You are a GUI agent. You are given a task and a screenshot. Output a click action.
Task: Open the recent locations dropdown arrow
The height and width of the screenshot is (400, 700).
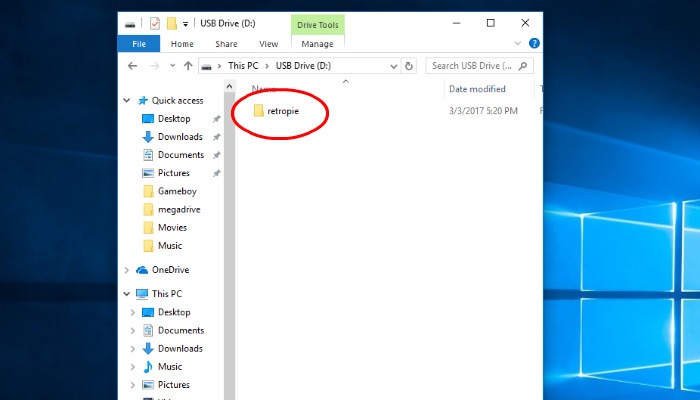tap(171, 66)
